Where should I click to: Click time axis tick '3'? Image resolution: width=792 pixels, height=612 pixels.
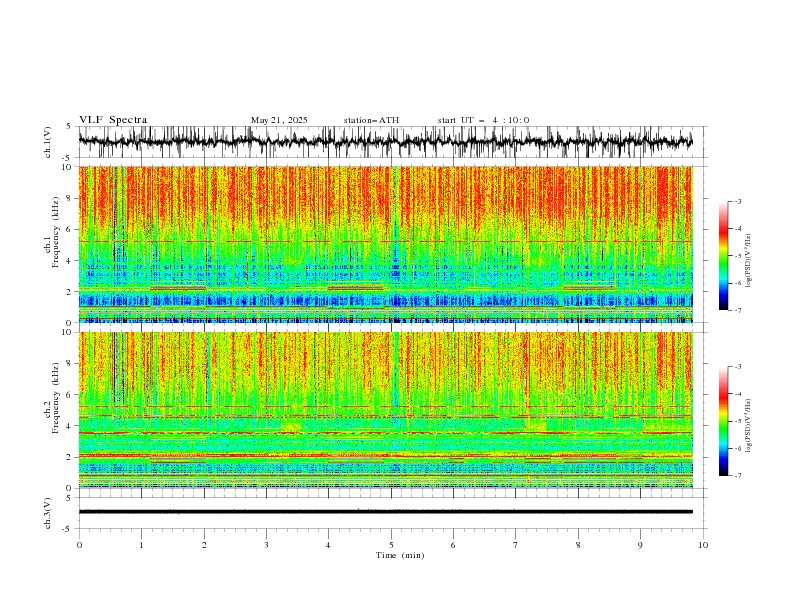(x=266, y=545)
